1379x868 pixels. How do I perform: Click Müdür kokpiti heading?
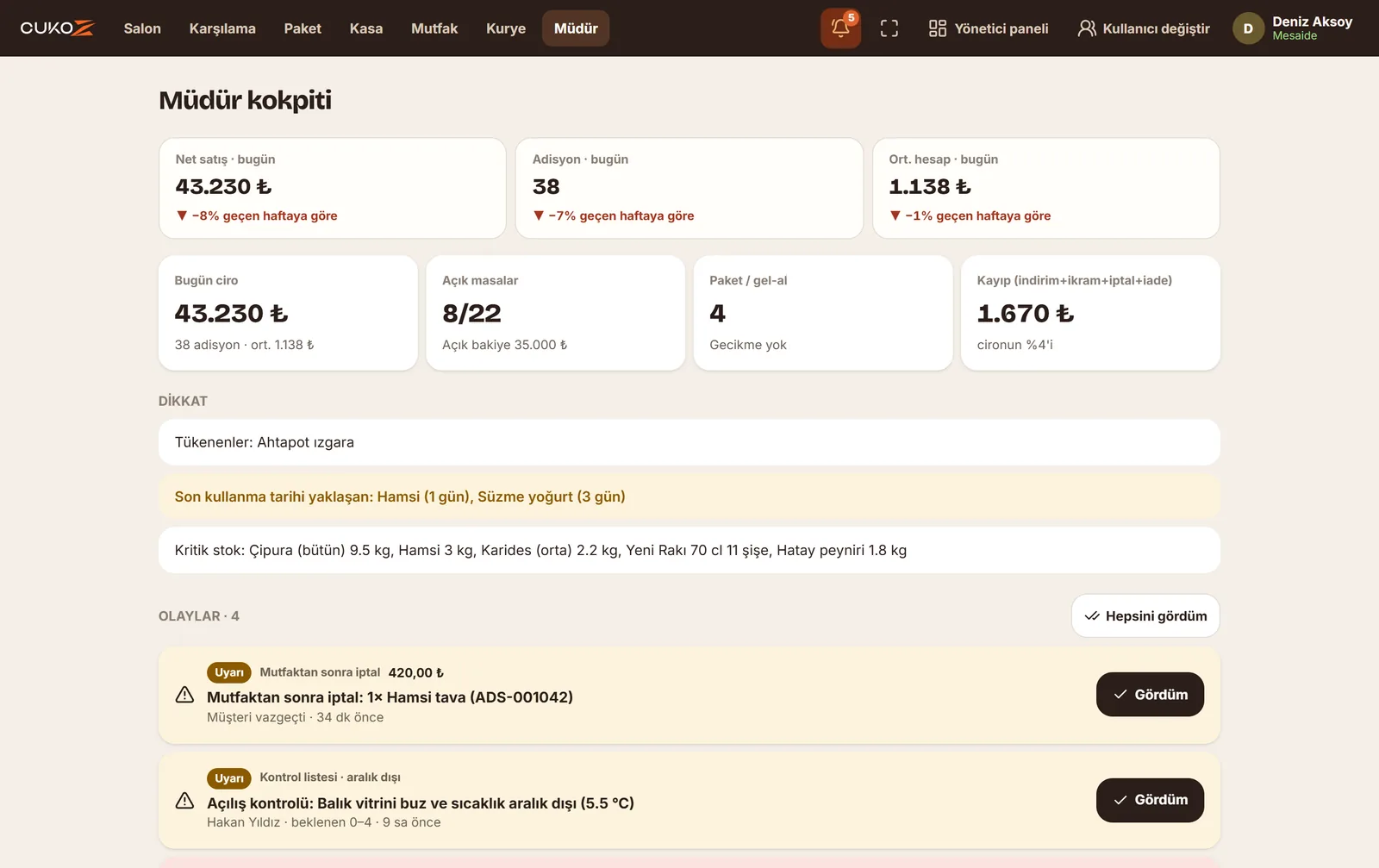pyautogui.click(x=246, y=100)
